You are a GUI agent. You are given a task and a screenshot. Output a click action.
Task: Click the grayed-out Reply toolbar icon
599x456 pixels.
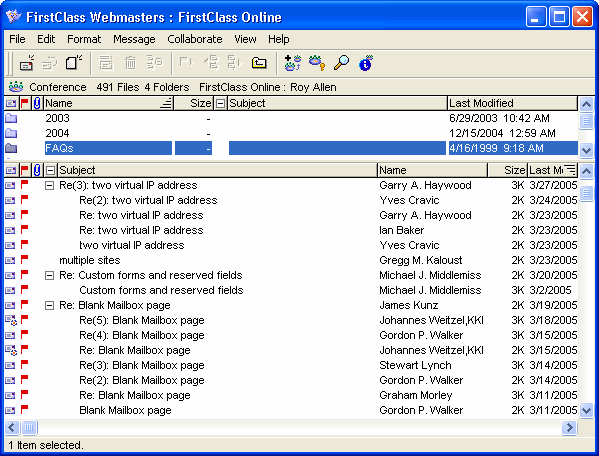click(50, 63)
